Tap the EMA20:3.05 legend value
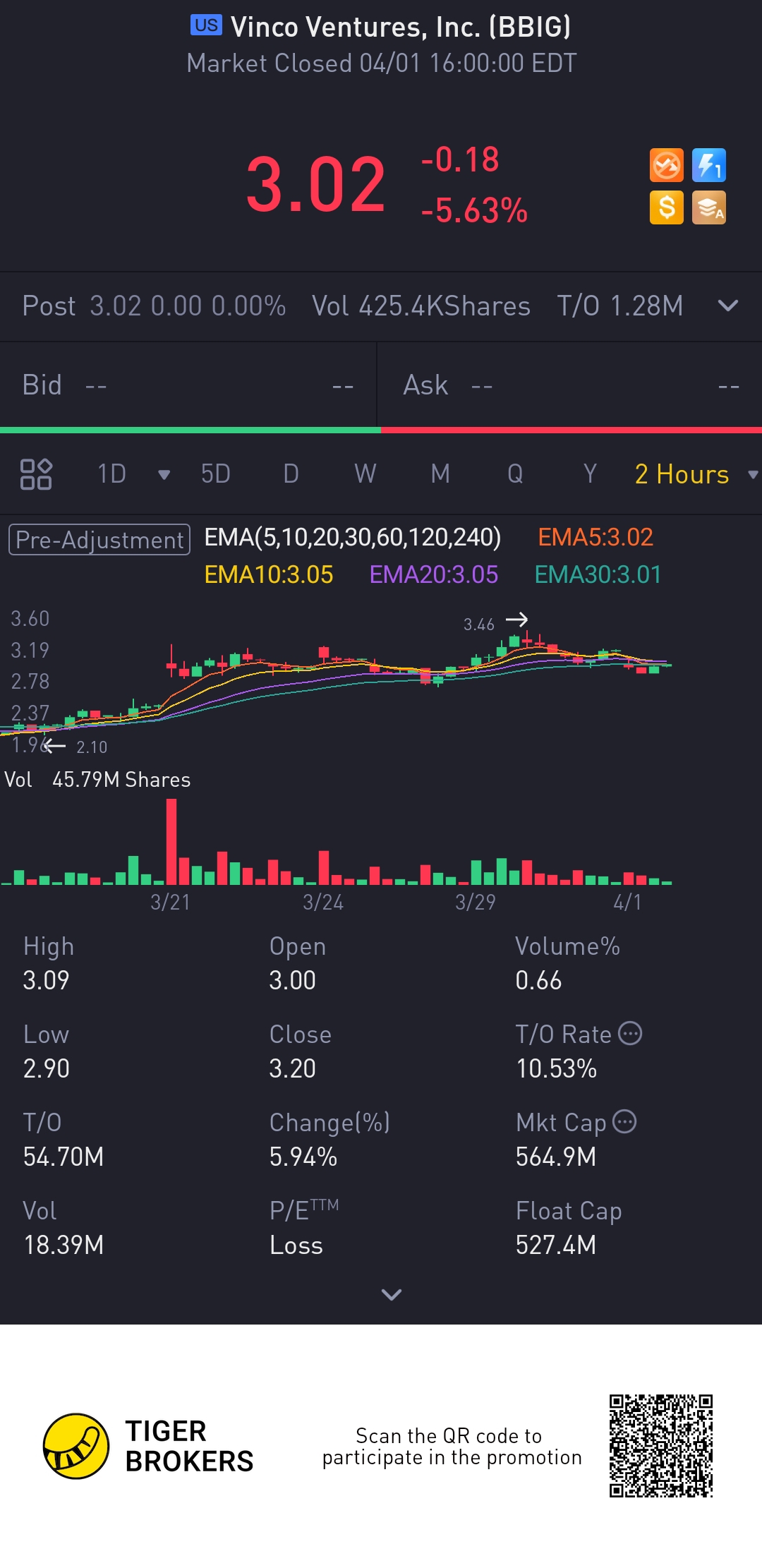762x1568 pixels. point(434,575)
